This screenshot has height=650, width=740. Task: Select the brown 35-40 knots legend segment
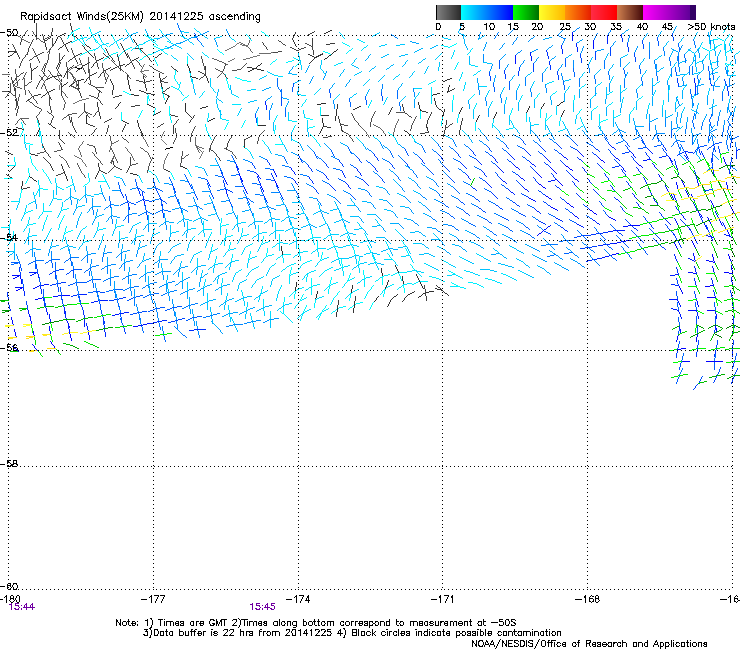click(x=630, y=12)
